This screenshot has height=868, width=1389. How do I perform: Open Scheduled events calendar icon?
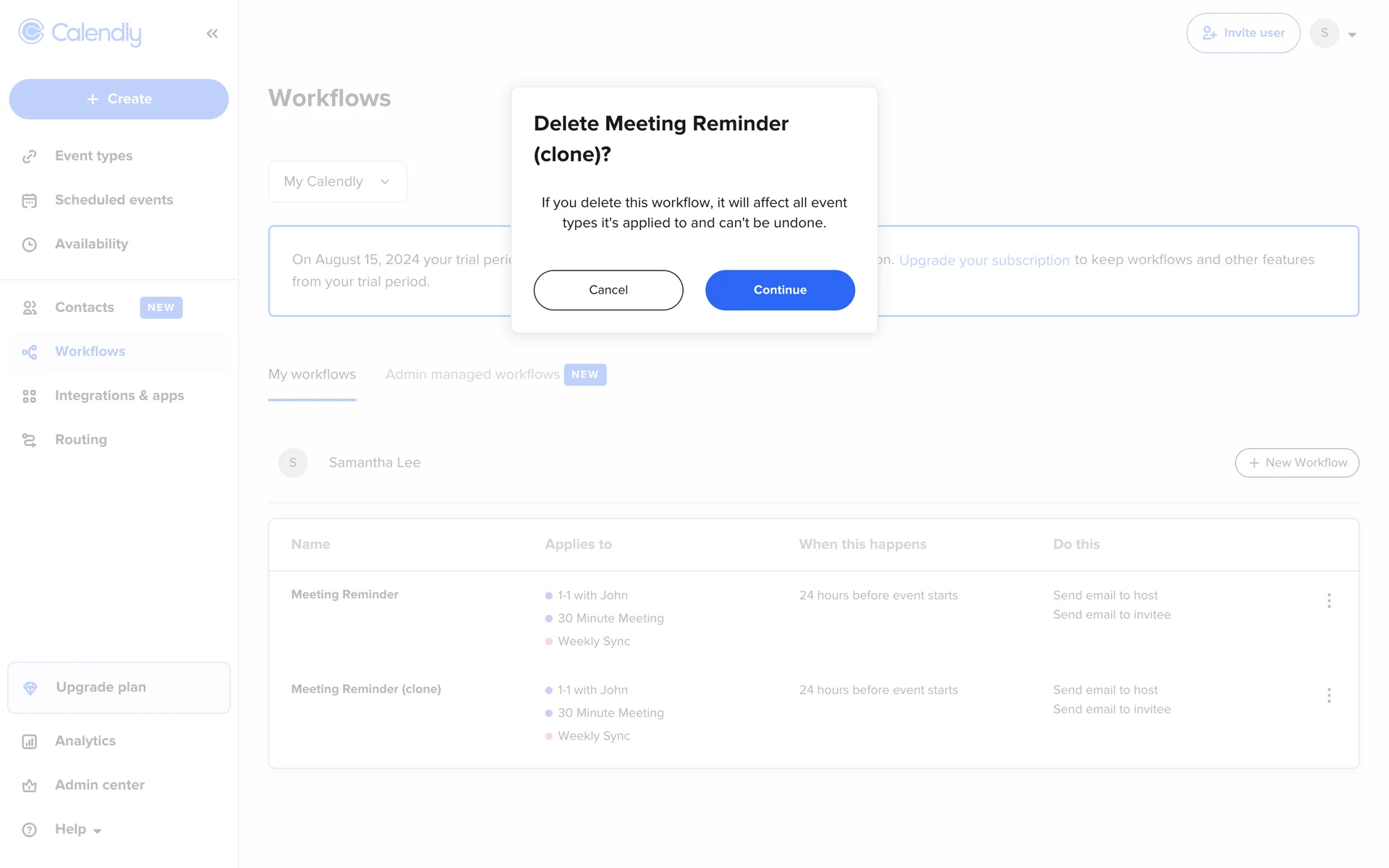(x=29, y=200)
